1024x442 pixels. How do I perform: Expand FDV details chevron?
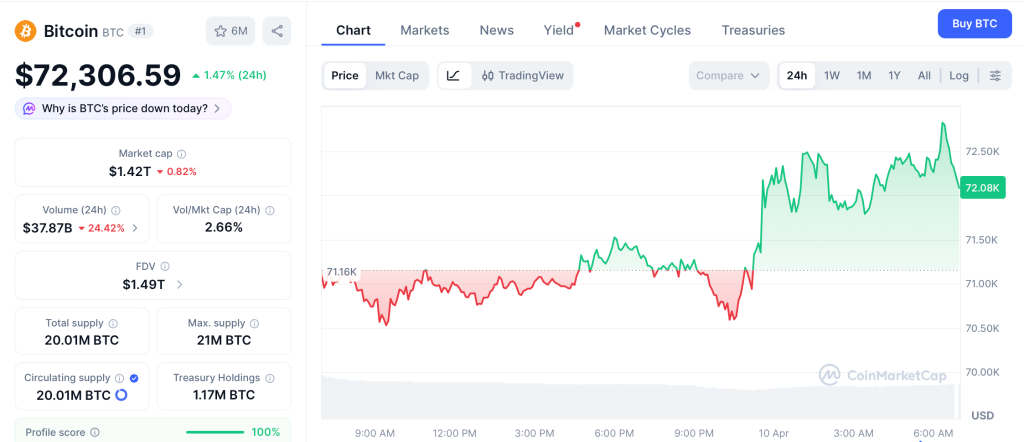[x=179, y=285]
